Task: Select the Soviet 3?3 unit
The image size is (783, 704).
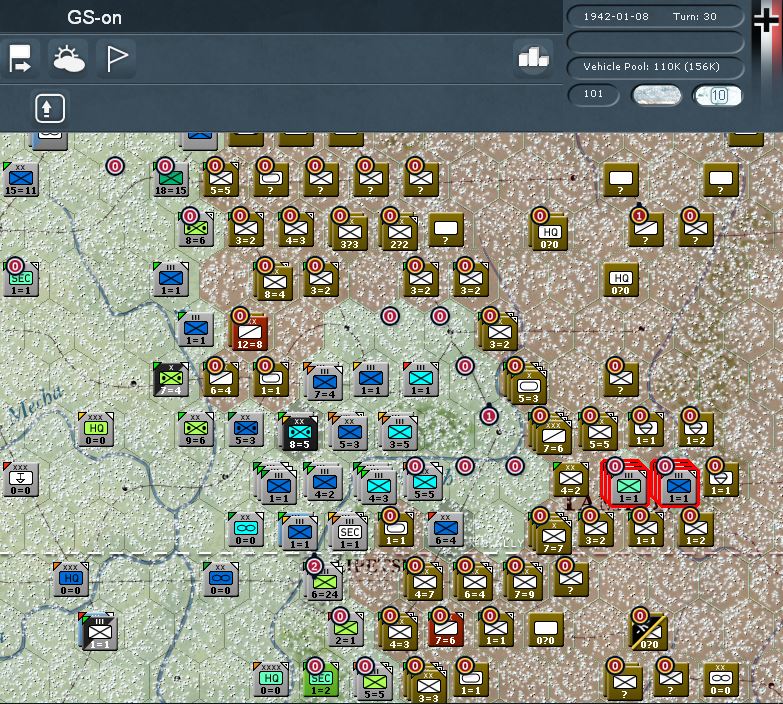Action: coord(349,233)
